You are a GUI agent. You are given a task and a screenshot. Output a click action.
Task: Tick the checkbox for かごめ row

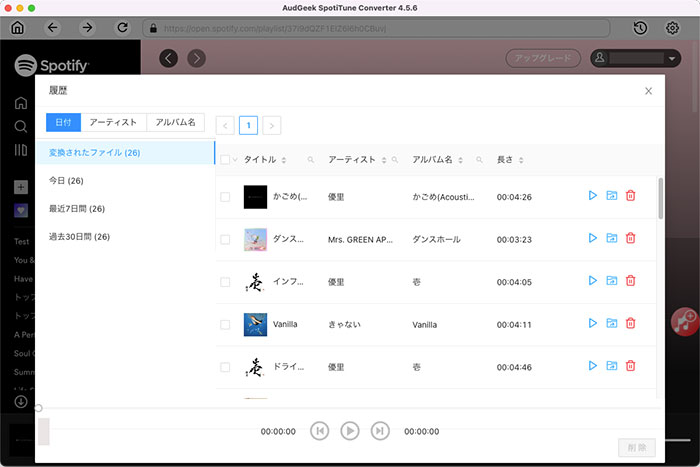pyautogui.click(x=225, y=197)
